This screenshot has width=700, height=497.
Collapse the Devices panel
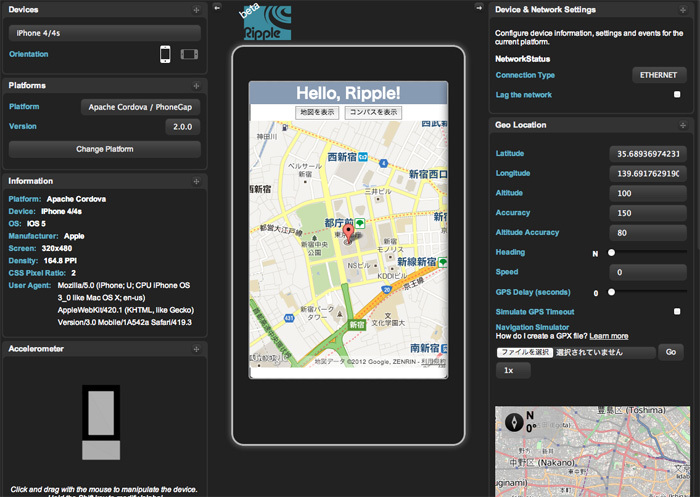click(196, 10)
